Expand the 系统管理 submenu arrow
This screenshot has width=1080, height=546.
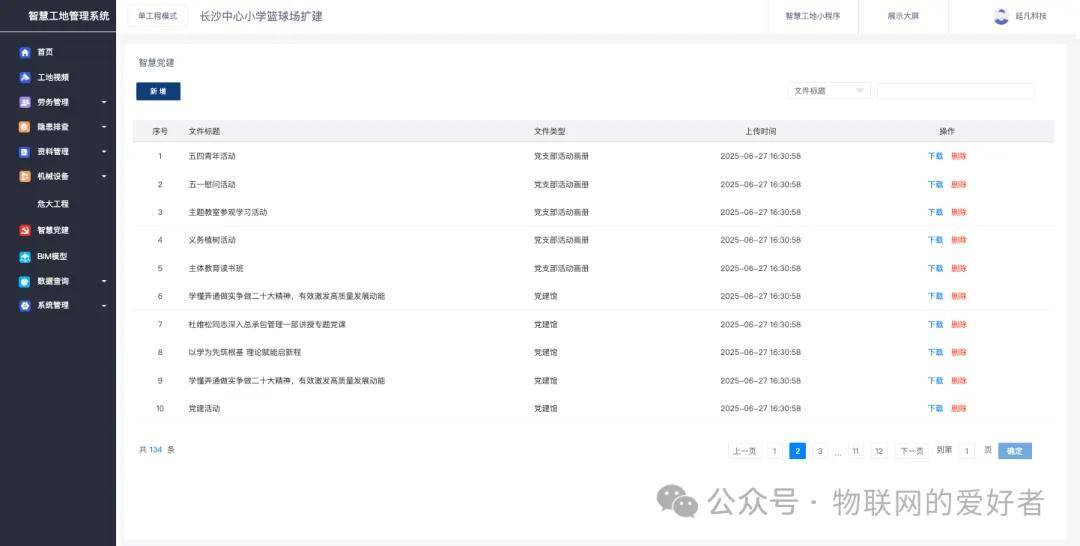[x=104, y=305]
